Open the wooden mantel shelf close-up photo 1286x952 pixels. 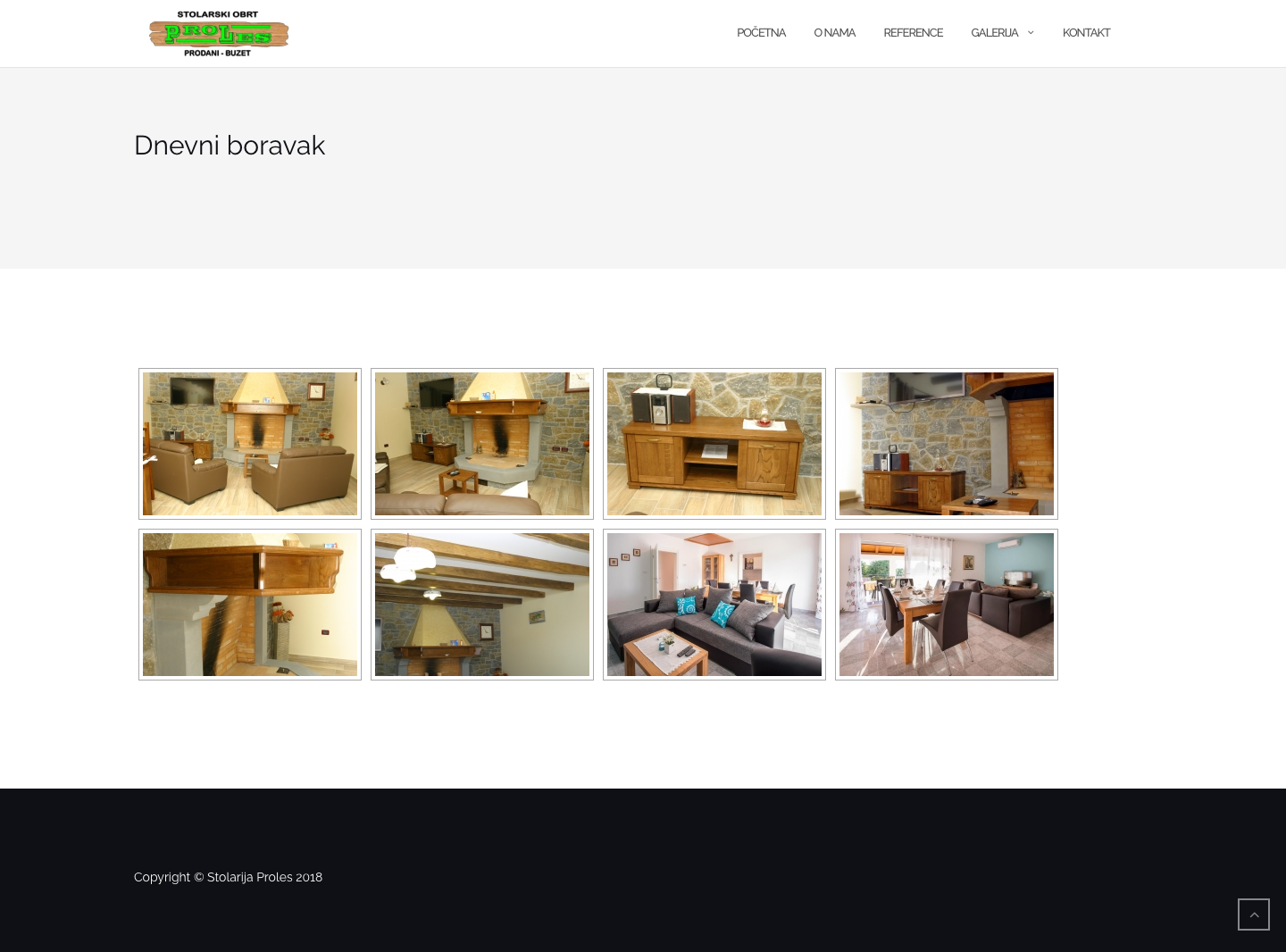click(x=250, y=605)
